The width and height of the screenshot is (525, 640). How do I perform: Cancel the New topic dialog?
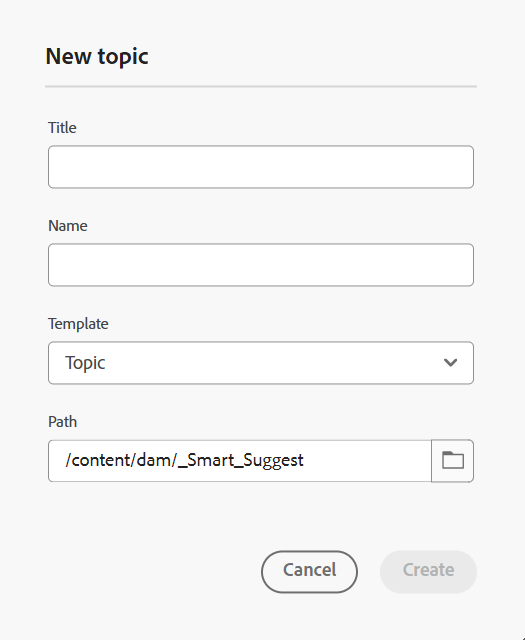[x=309, y=571]
